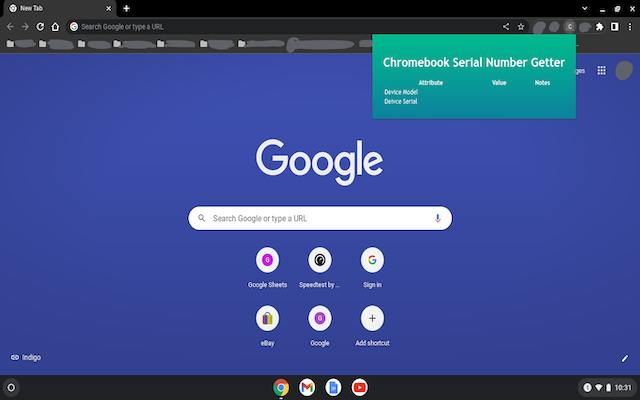Image resolution: width=640 pixels, height=400 pixels.
Task: Click the Notes column header
Action: click(x=542, y=82)
